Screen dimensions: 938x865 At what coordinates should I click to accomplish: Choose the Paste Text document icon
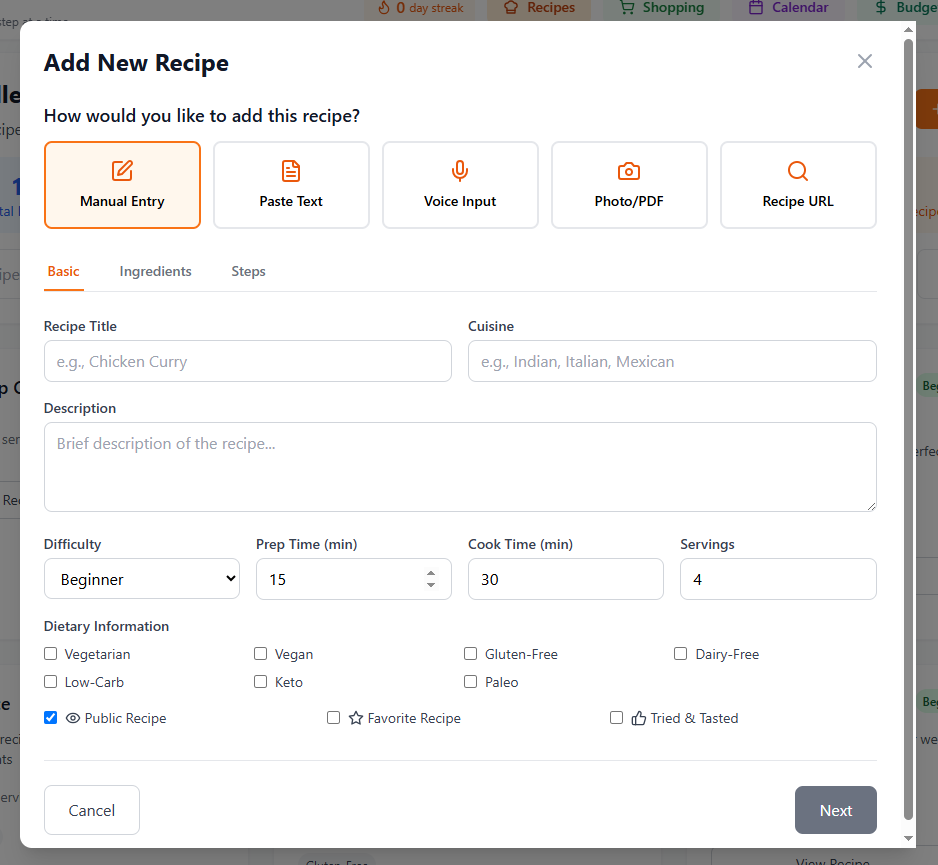[x=291, y=171]
